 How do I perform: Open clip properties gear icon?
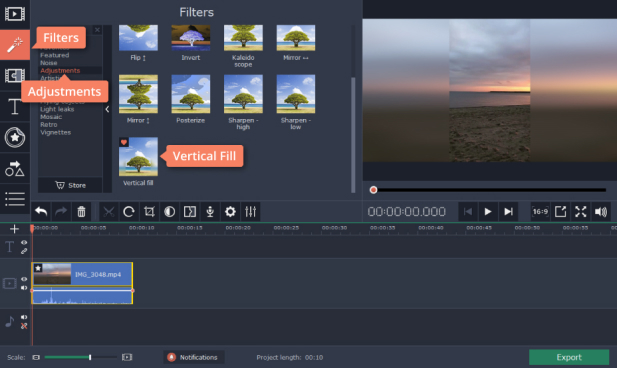230,212
